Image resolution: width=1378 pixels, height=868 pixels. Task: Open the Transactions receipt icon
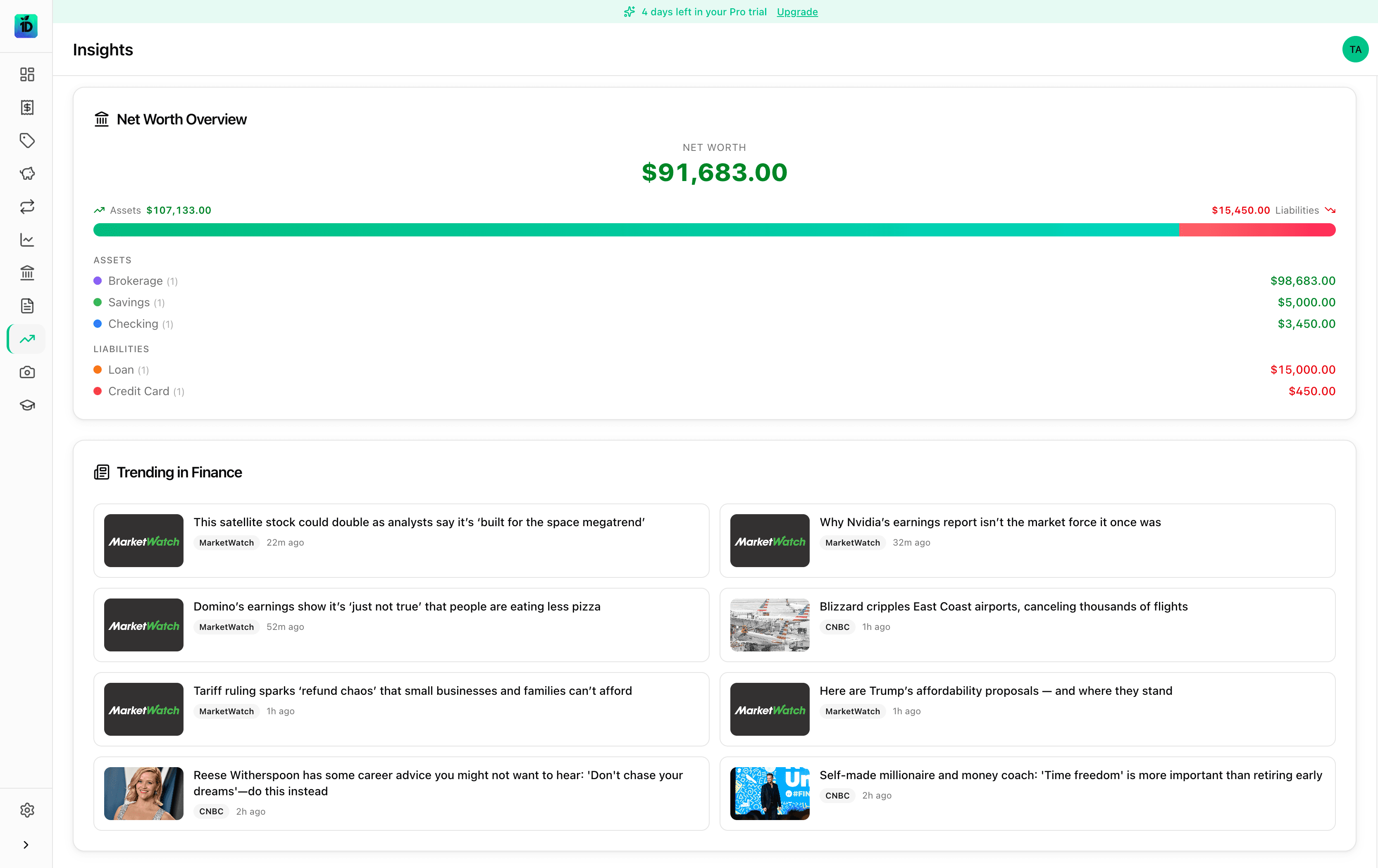tap(26, 107)
